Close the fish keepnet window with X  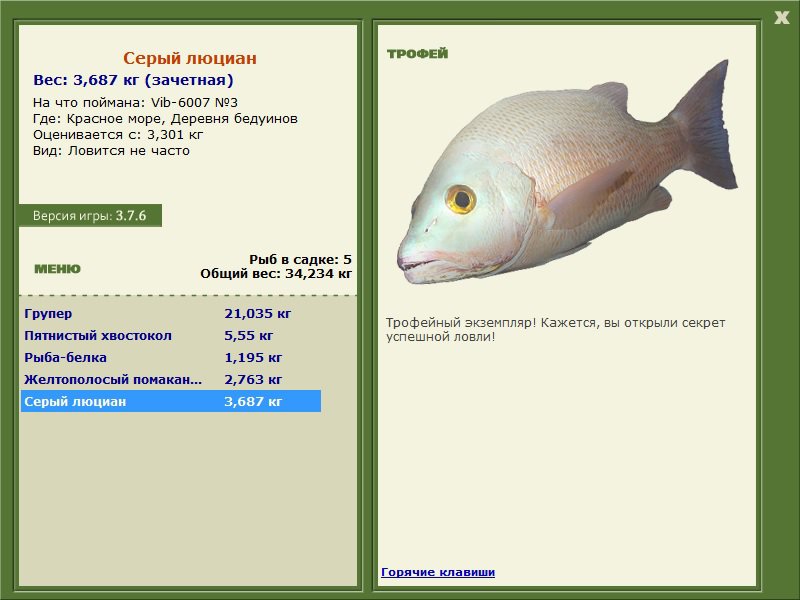(781, 17)
